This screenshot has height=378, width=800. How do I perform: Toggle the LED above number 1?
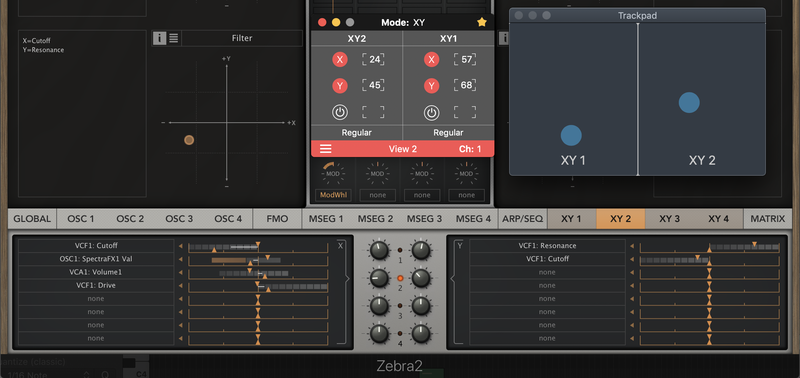400,250
